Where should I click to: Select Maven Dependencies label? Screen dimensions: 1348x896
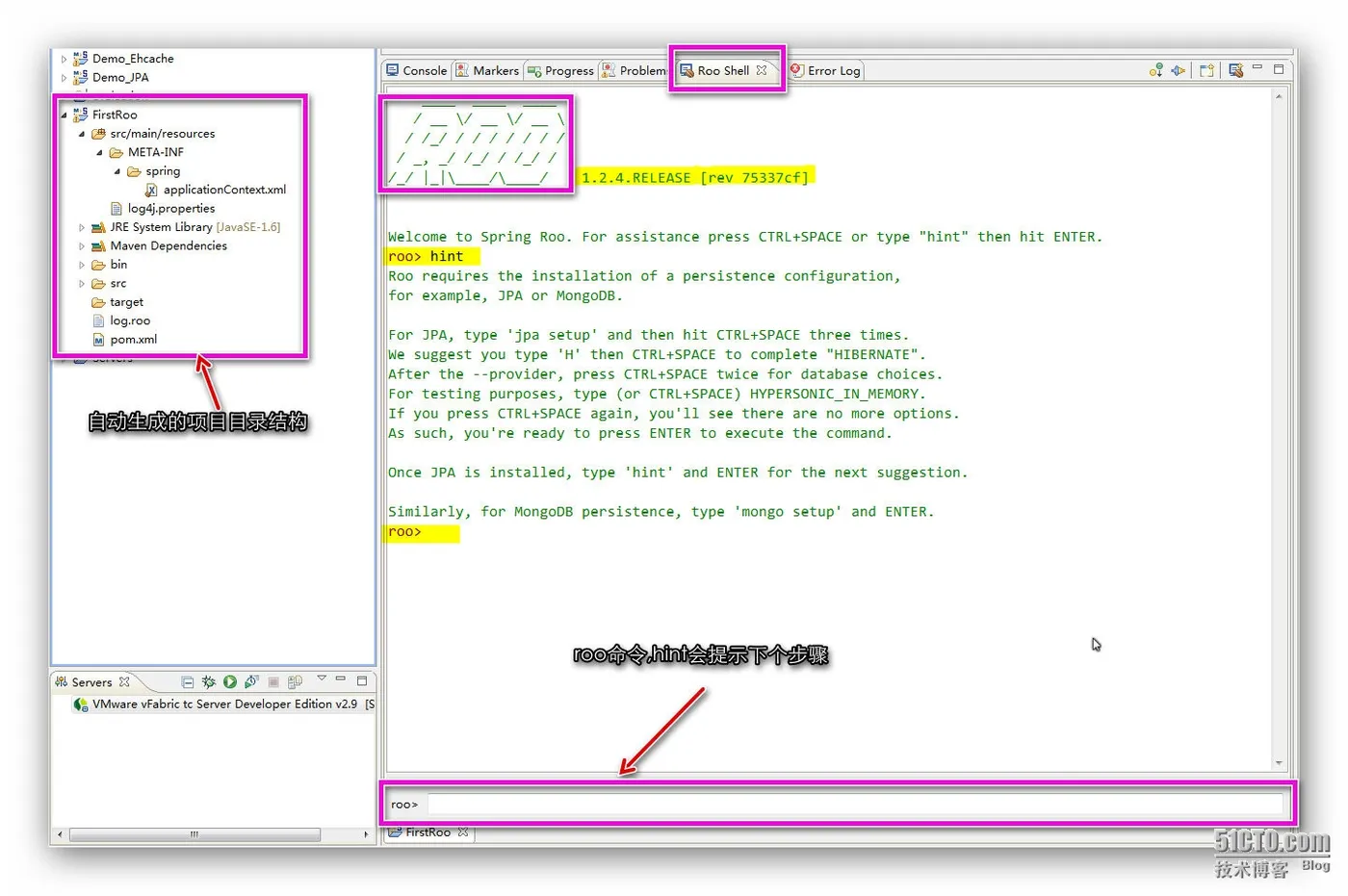coord(168,246)
